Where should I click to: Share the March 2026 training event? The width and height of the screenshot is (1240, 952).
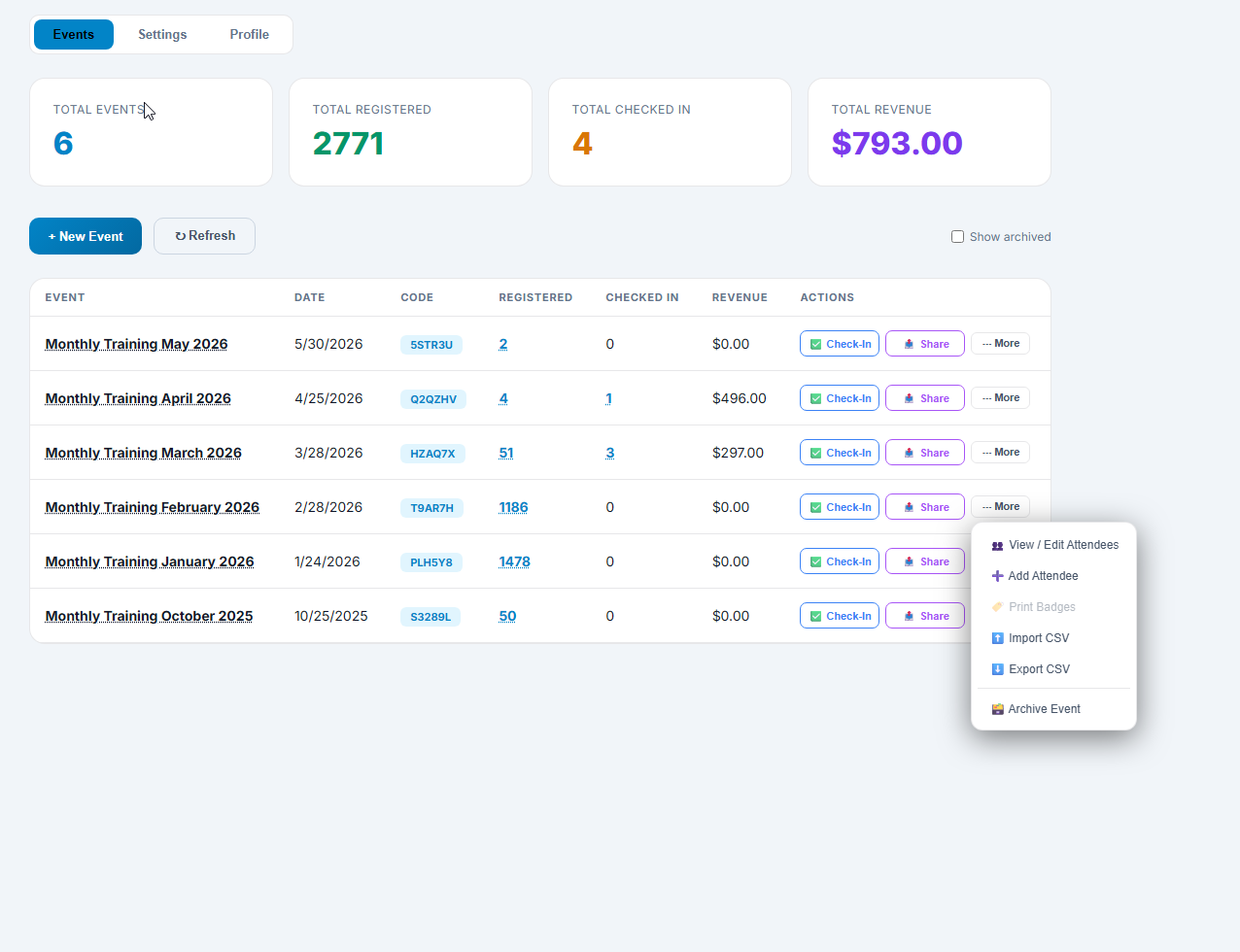[x=925, y=453]
